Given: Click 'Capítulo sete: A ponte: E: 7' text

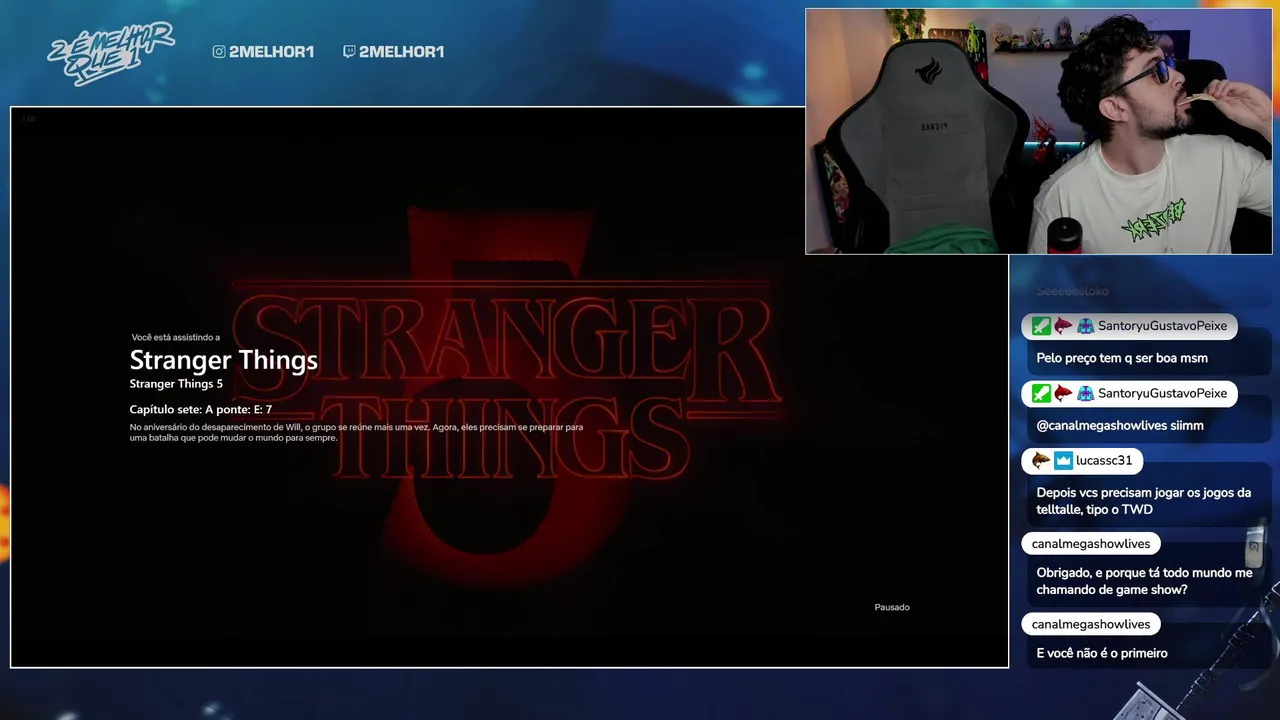Looking at the screenshot, I should 201,410.
